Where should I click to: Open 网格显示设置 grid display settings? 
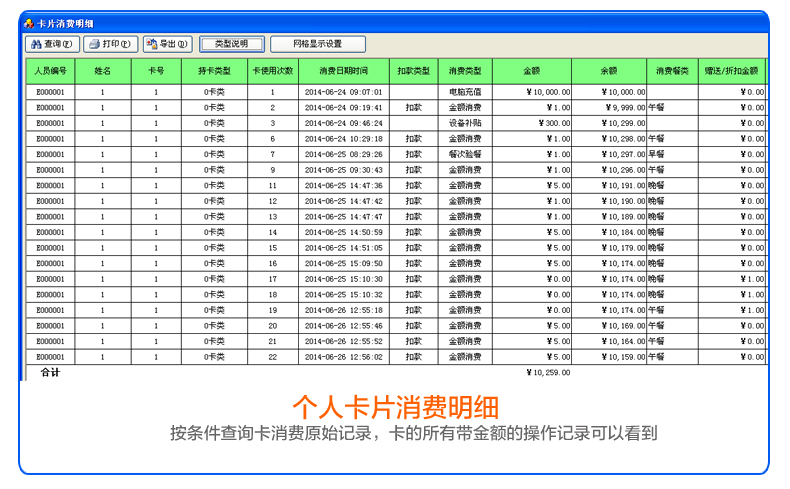click(x=317, y=44)
